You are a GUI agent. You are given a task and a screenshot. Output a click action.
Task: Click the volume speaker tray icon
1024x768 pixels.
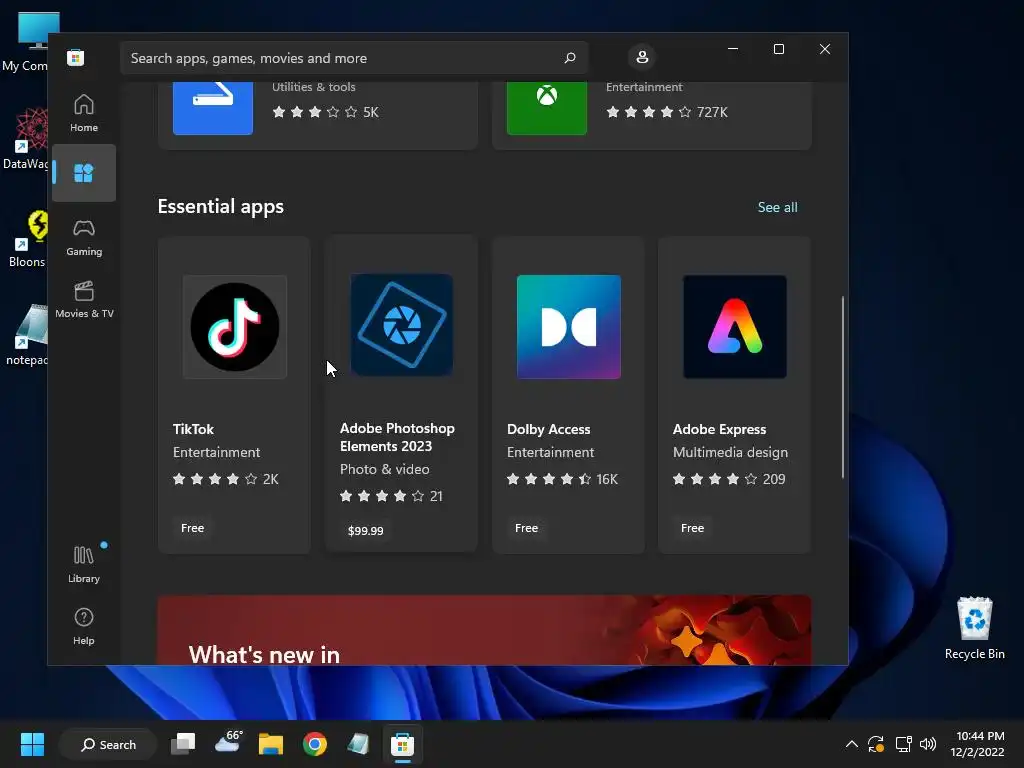click(928, 744)
